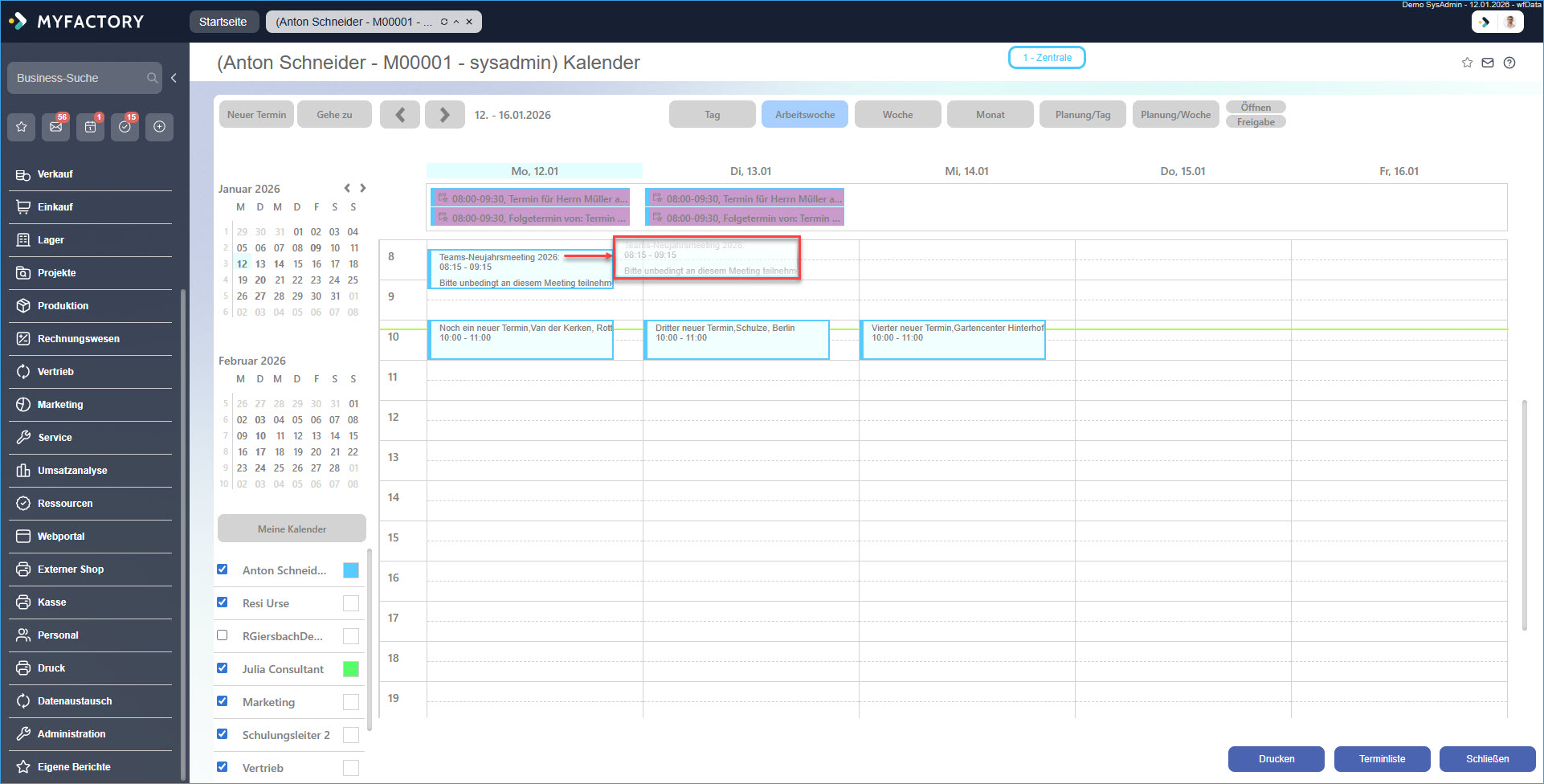
Task: Click the Vertrieb module icon
Action: [x=23, y=372]
